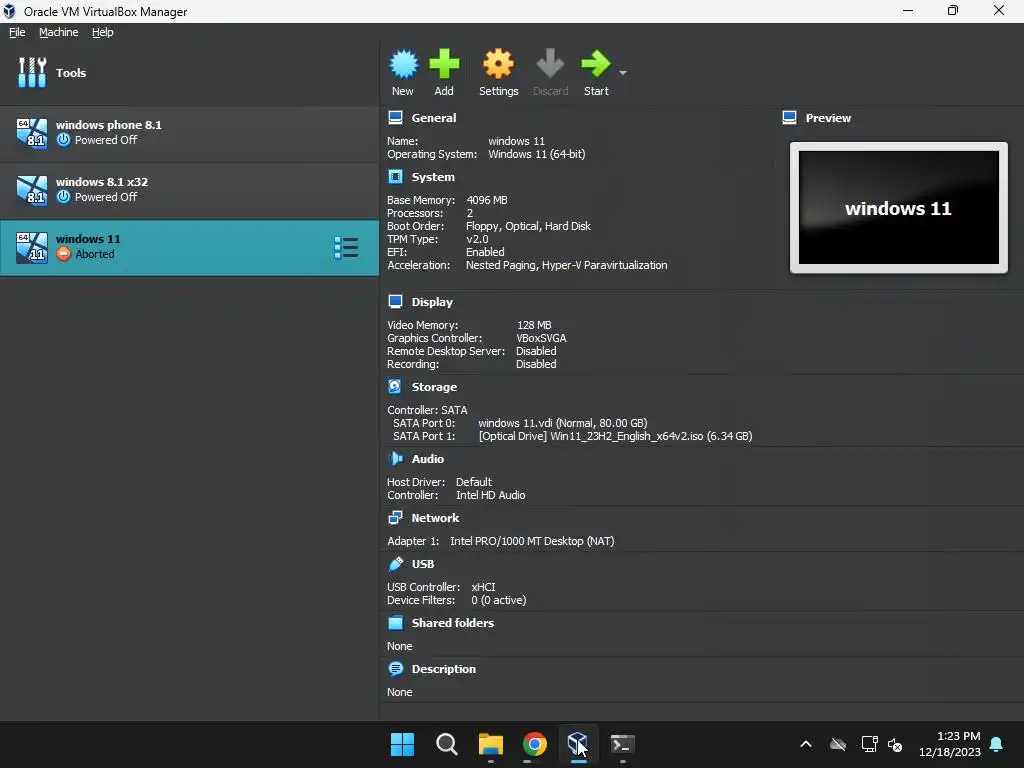Screen dimensions: 1024x768
Task: Click the Shared folders section icon
Action: (395, 622)
